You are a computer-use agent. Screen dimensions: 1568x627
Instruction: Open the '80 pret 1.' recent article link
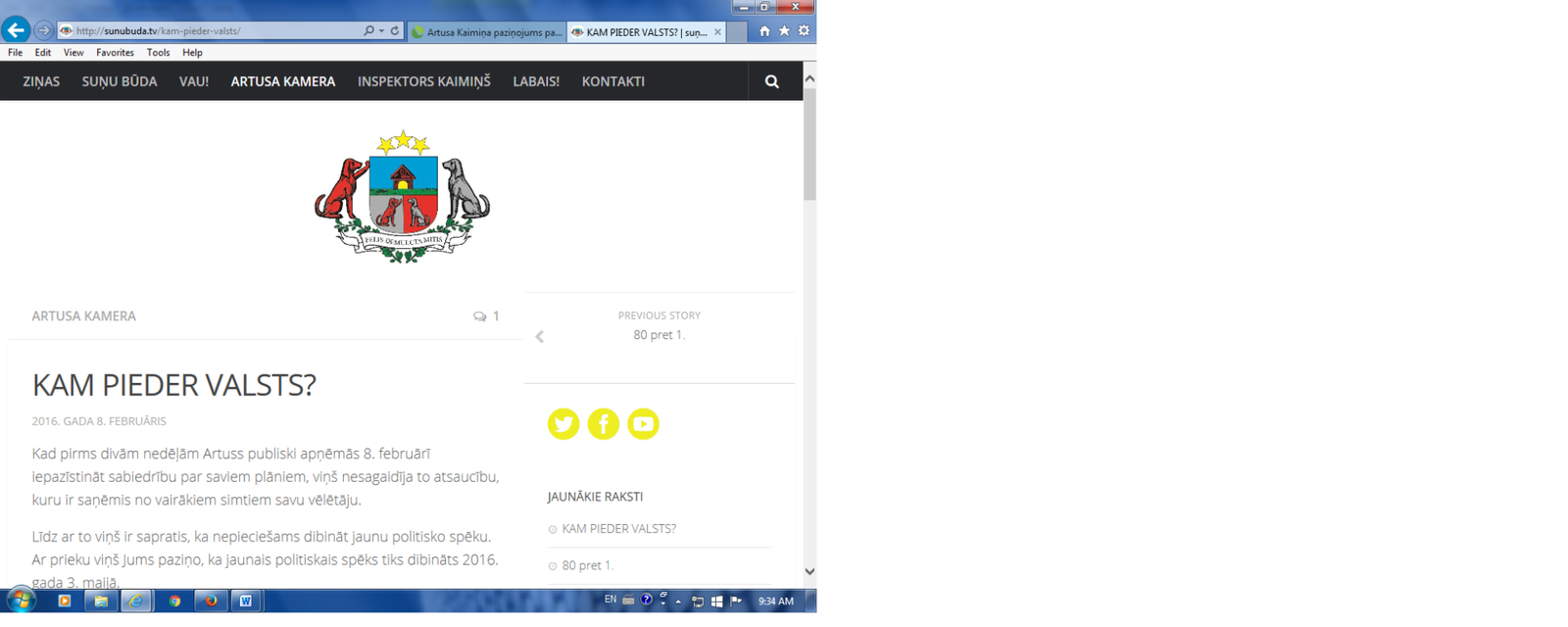(x=587, y=565)
